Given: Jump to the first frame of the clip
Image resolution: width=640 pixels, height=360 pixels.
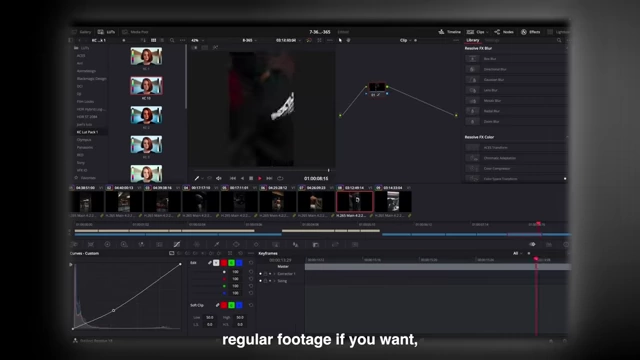Looking at the screenshot, I should 233,178.
